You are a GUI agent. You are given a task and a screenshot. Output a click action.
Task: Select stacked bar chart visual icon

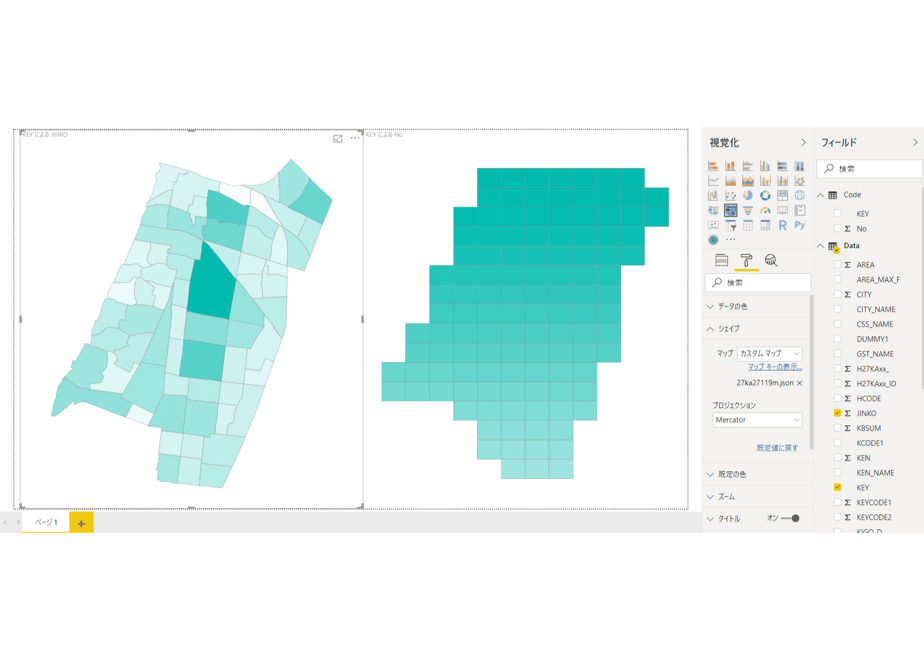[x=713, y=166]
